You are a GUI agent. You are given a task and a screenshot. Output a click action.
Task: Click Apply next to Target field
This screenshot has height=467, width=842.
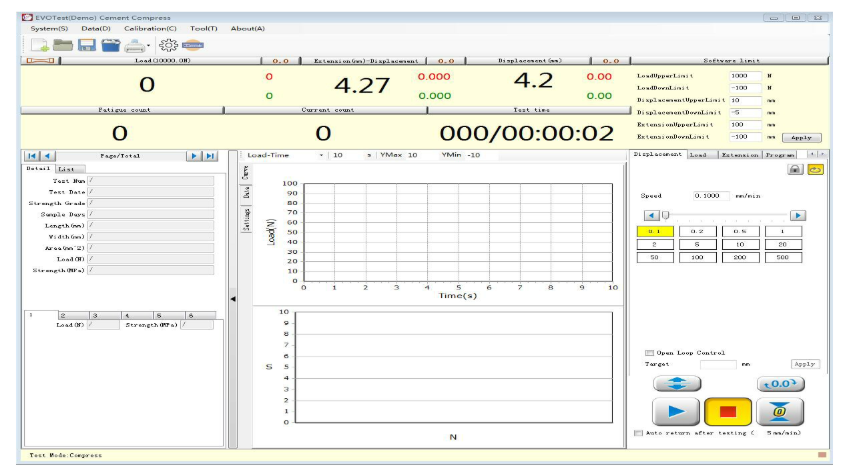click(805, 364)
